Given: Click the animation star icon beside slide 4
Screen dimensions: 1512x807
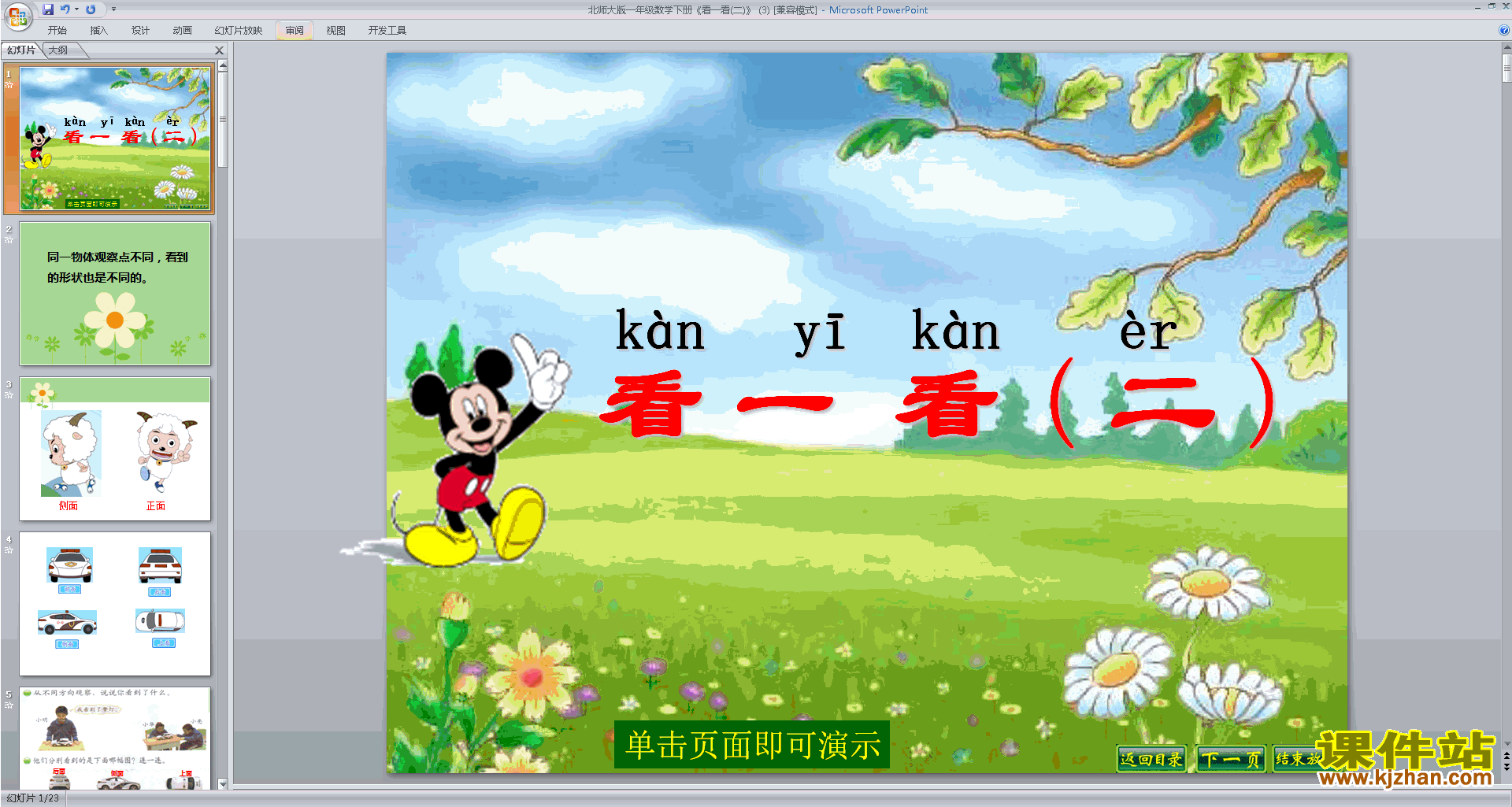Looking at the screenshot, I should pos(9,550).
